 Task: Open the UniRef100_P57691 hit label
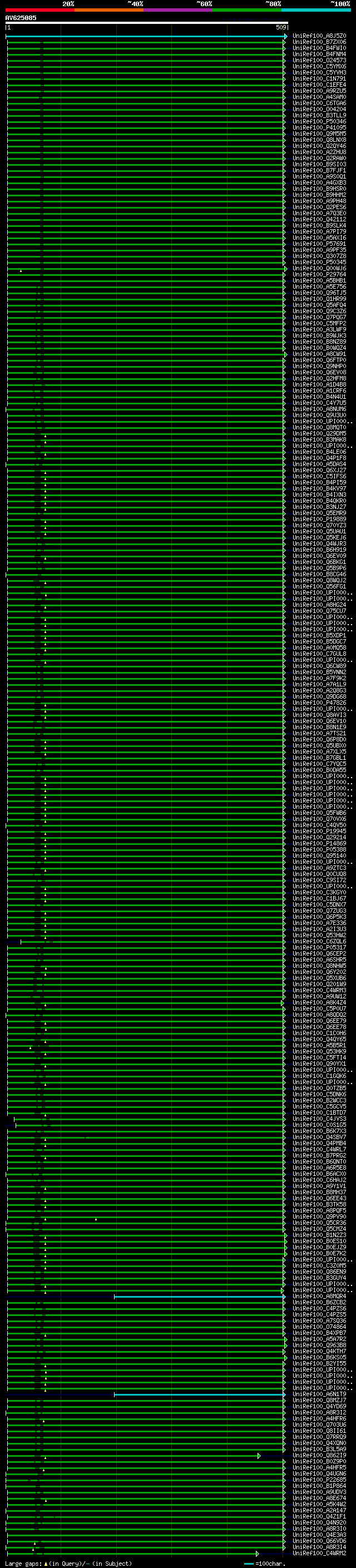click(319, 244)
